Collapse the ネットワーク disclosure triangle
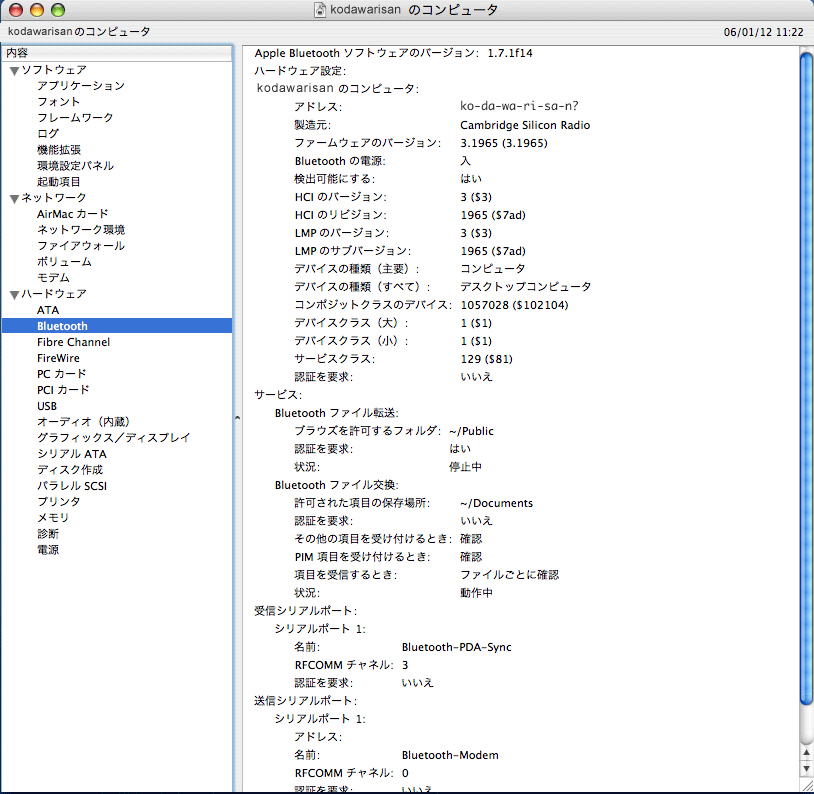This screenshot has height=794, width=814. click(14, 198)
